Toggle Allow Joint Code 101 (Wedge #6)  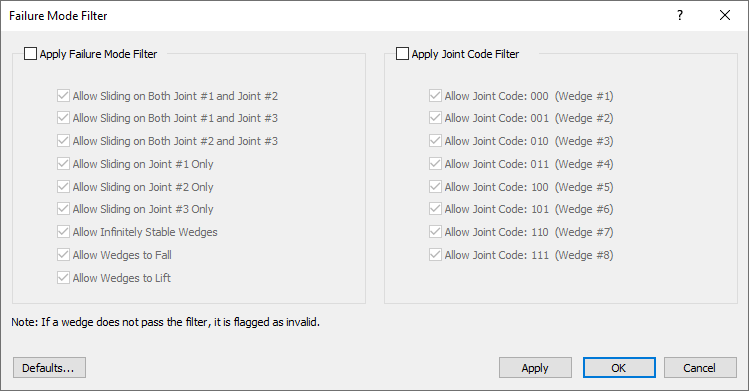(435, 209)
